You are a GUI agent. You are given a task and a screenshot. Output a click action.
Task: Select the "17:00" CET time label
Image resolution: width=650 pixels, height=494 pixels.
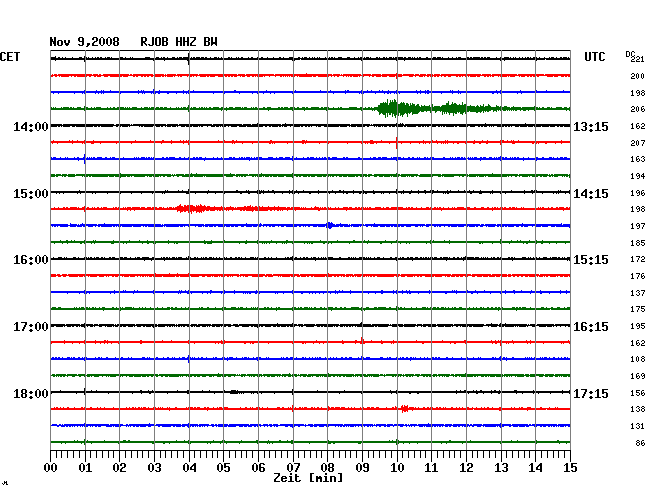(31, 327)
